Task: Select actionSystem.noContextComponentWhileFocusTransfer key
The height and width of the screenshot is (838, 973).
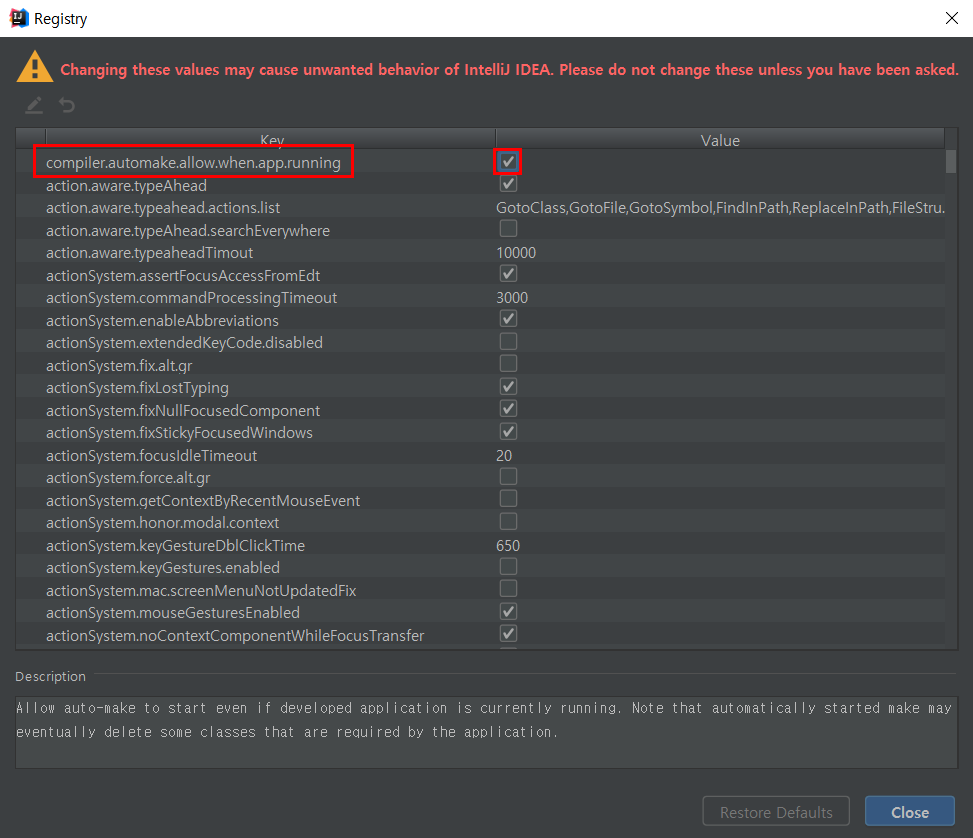Action: [235, 636]
